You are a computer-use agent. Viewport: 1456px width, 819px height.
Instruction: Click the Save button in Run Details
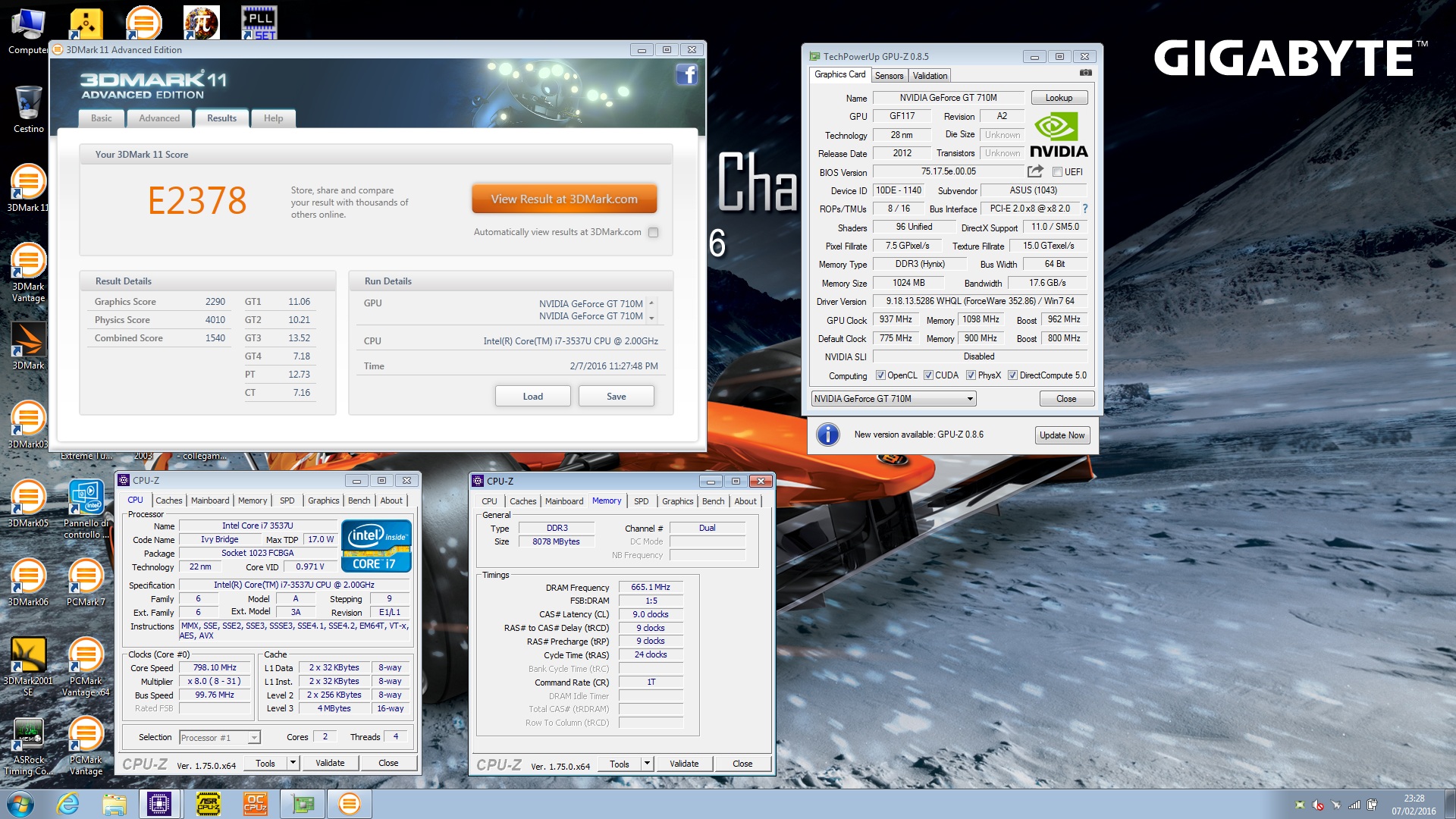point(616,397)
